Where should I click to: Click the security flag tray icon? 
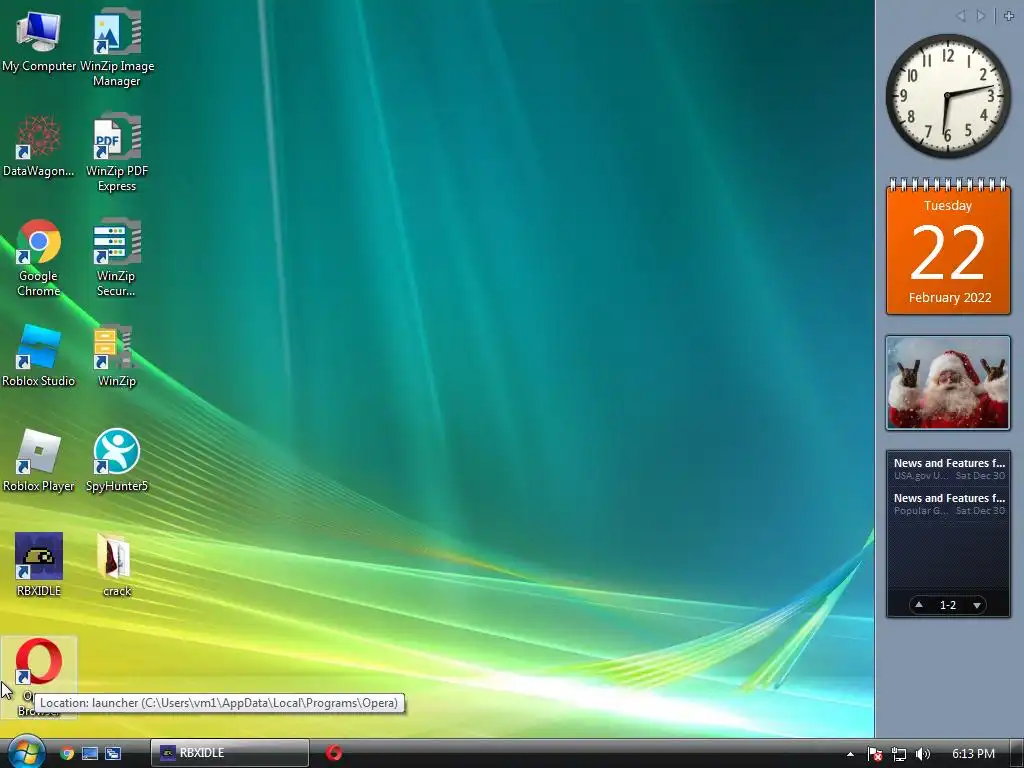pyautogui.click(x=875, y=754)
